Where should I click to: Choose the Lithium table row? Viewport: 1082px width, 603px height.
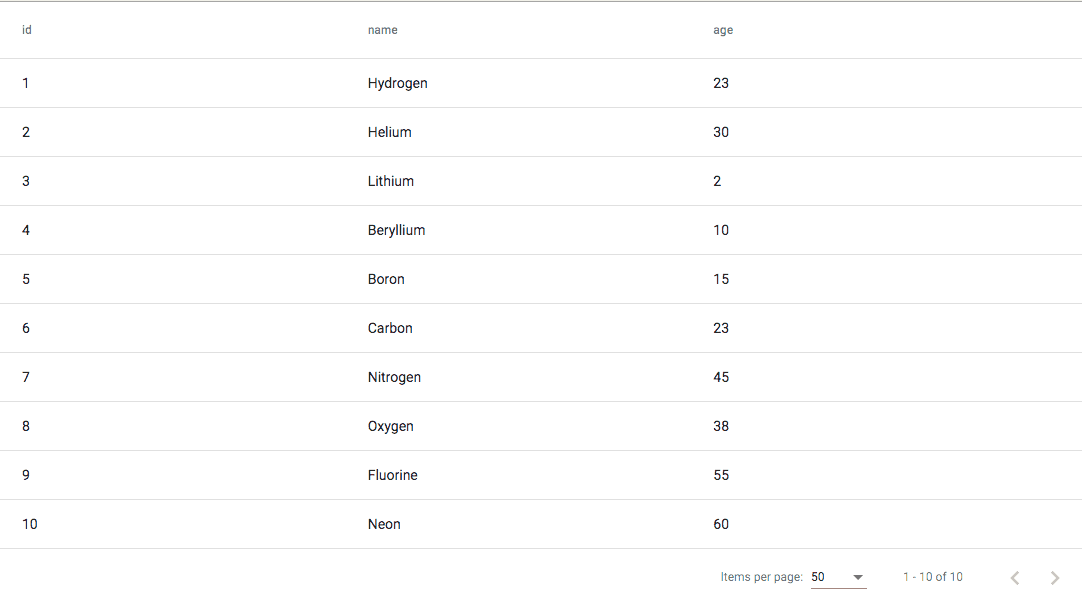[x=541, y=181]
